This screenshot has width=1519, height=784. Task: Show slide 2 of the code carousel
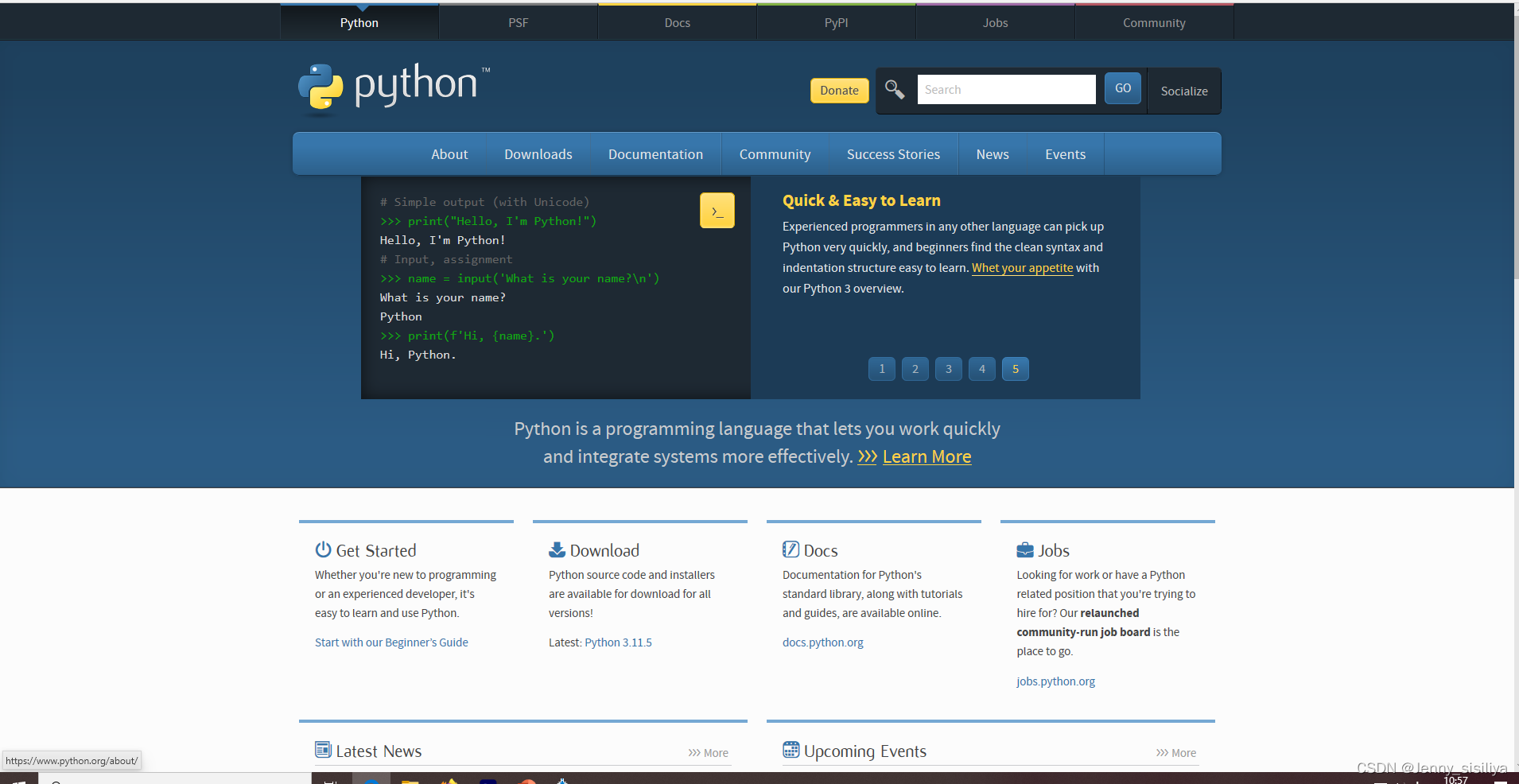click(915, 369)
